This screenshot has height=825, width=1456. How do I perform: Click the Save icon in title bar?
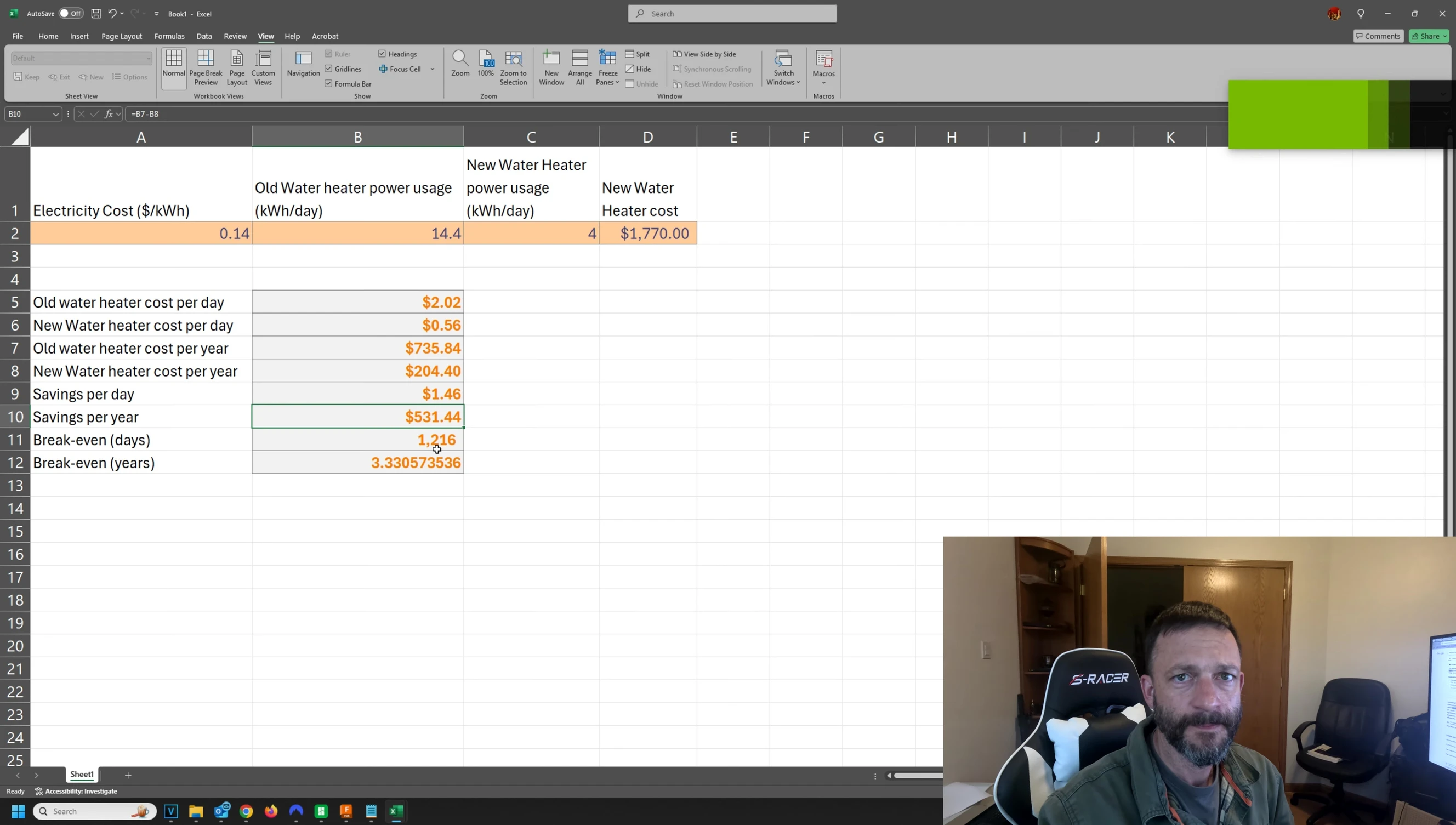click(96, 14)
